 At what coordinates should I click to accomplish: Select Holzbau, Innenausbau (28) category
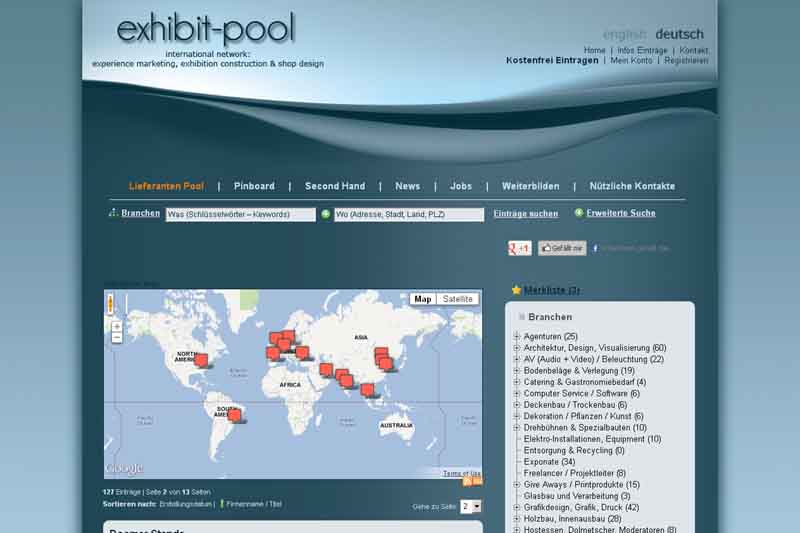pos(572,519)
